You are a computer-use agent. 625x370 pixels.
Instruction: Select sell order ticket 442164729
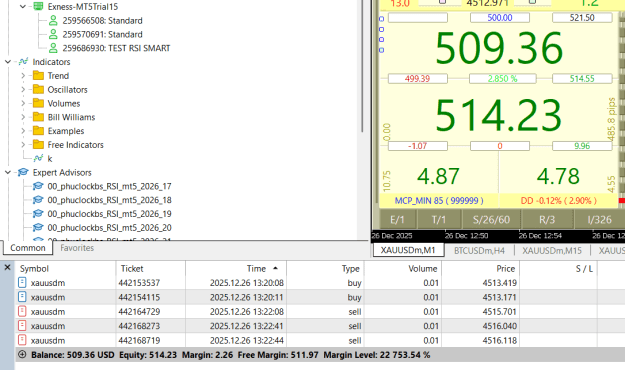tap(320, 312)
